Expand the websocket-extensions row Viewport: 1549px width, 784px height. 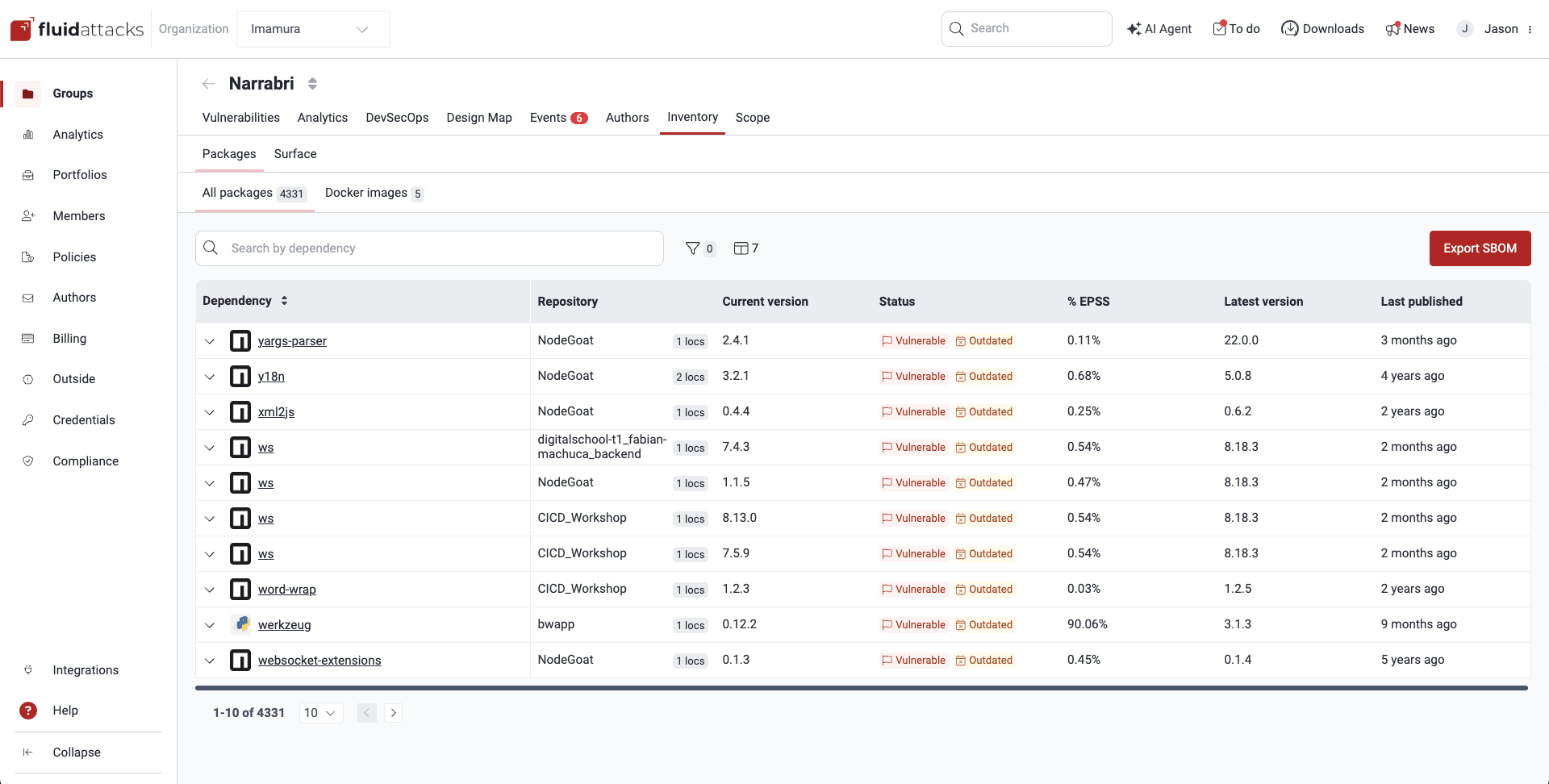210,661
